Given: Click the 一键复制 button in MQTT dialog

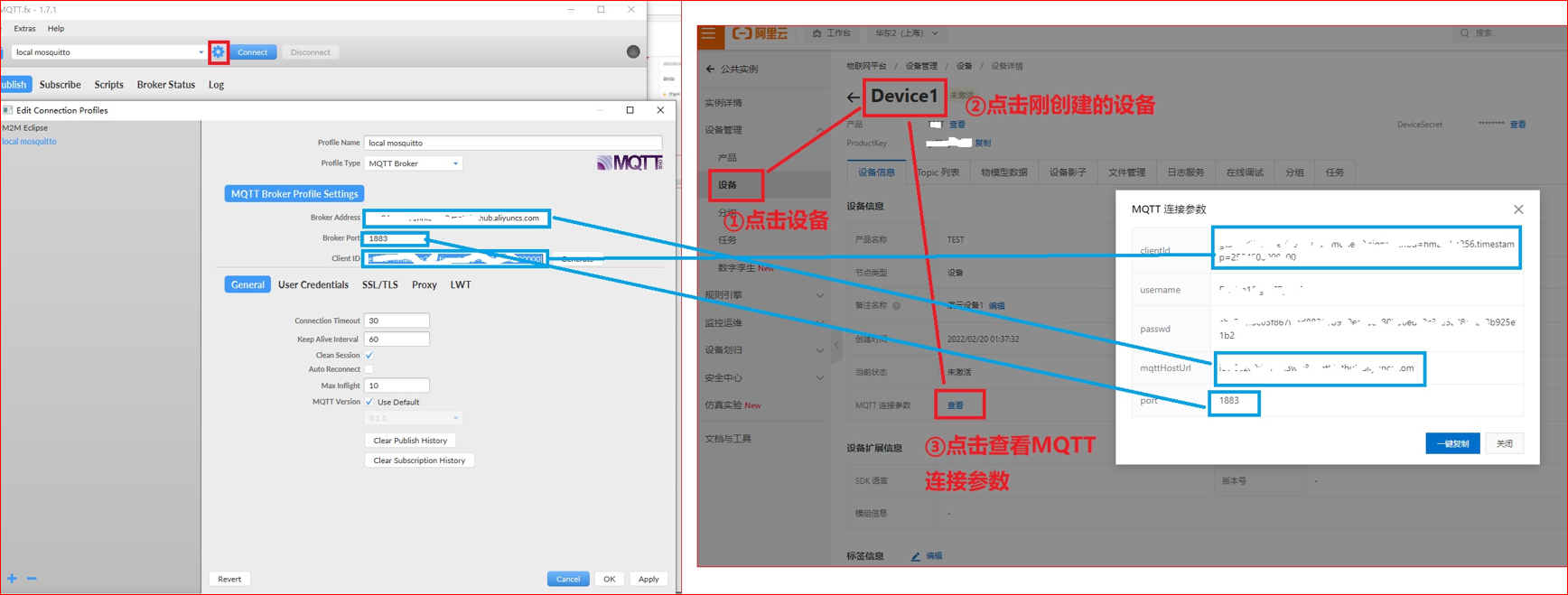Looking at the screenshot, I should [x=1452, y=443].
